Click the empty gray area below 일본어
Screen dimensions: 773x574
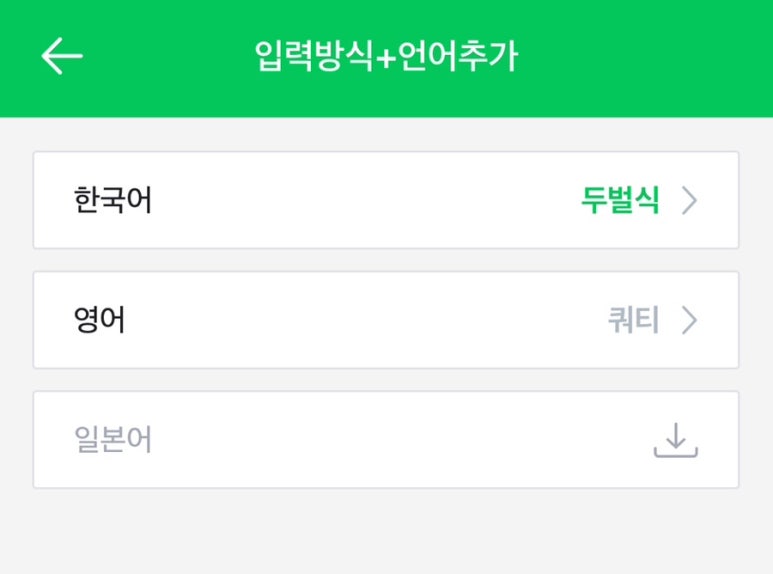[386, 532]
